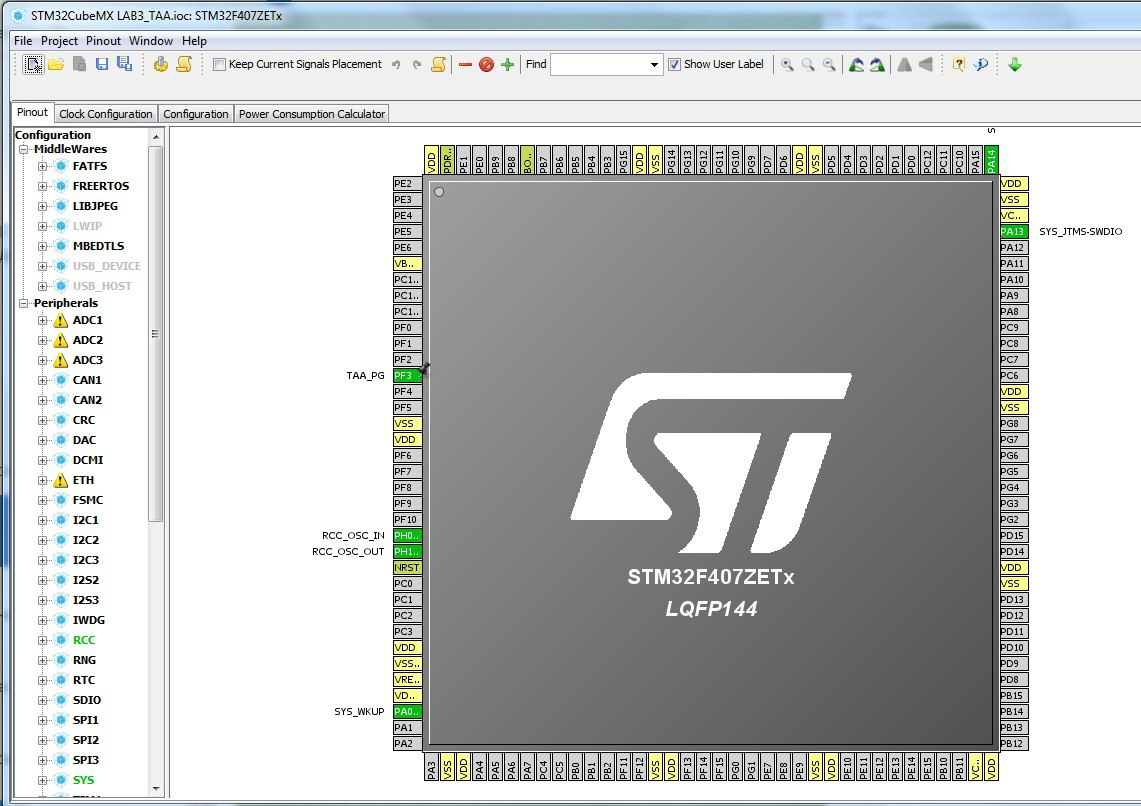This screenshot has height=806, width=1141.
Task: Click the yellow help question mark icon
Action: [x=959, y=65]
